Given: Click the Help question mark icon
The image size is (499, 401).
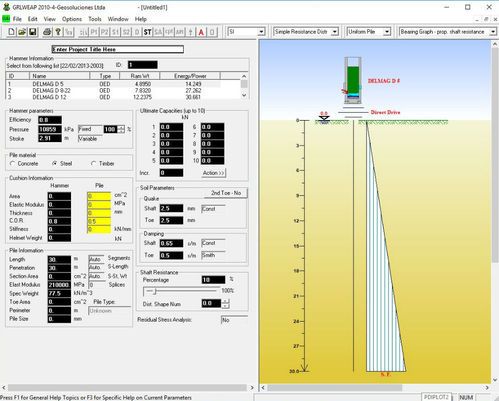Looking at the screenshot, I should (x=58, y=32).
